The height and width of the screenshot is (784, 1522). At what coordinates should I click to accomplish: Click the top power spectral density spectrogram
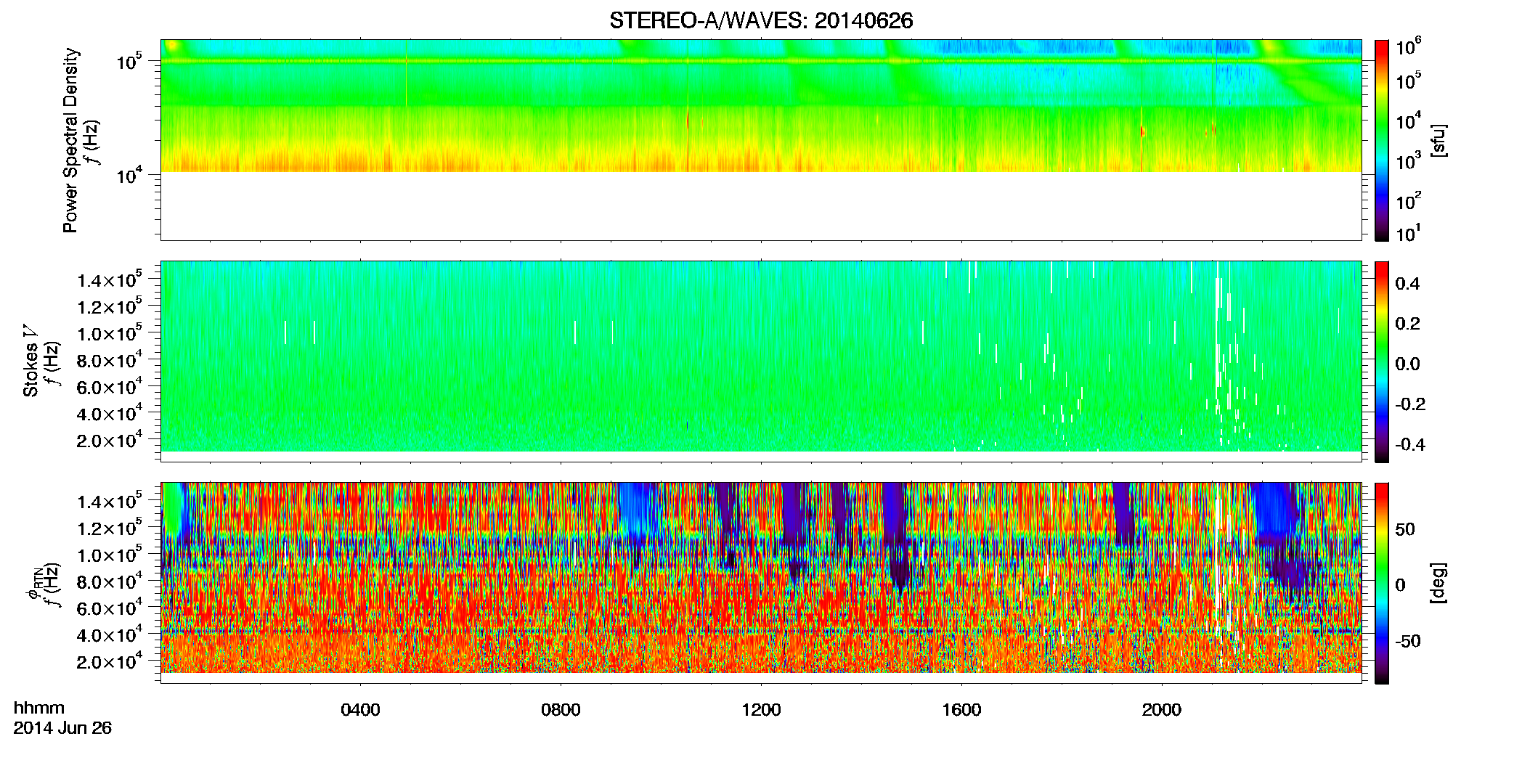tap(761, 140)
